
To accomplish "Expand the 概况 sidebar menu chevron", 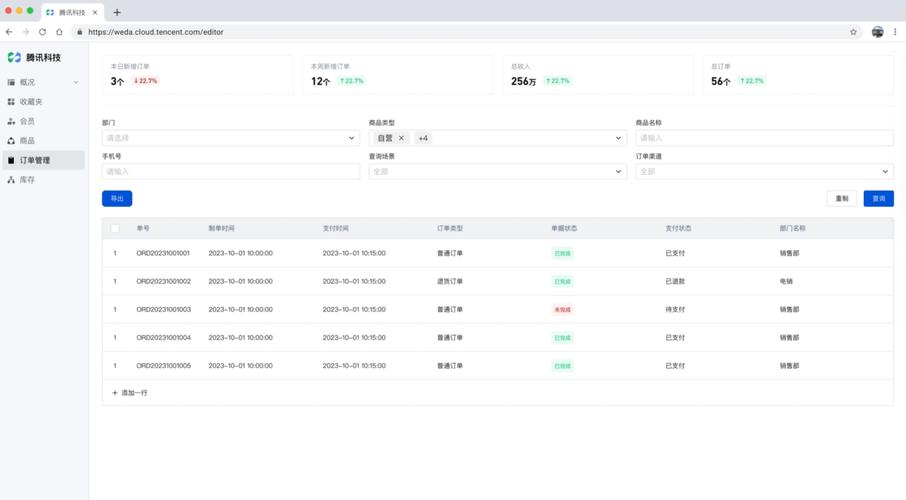I will click(76, 82).
